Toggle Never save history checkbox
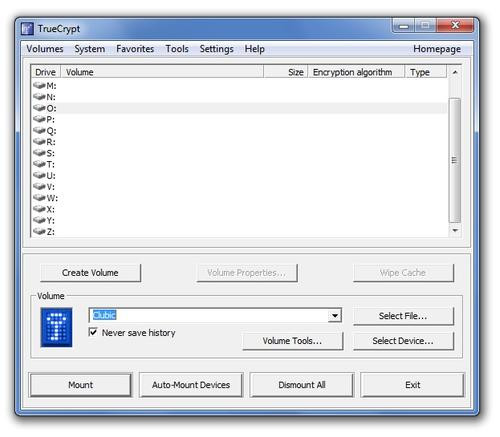 pyautogui.click(x=93, y=332)
